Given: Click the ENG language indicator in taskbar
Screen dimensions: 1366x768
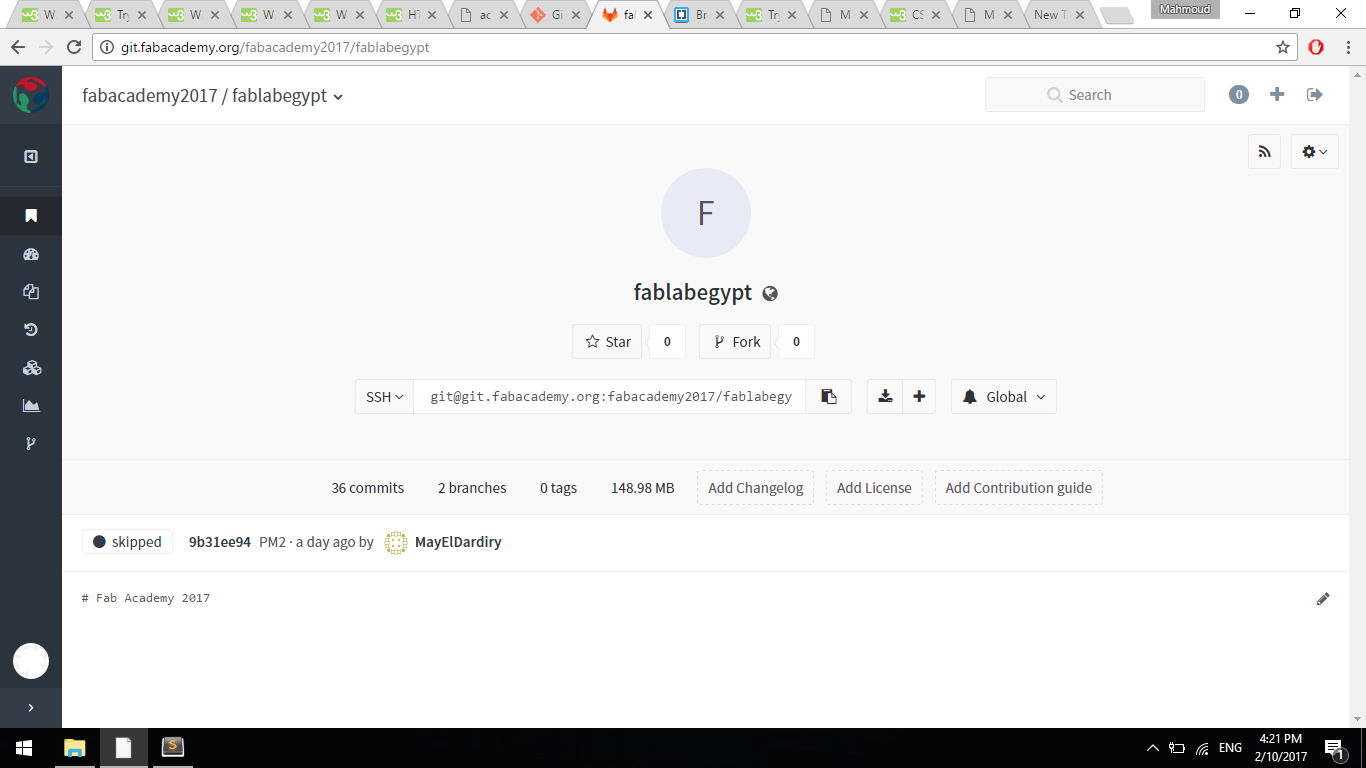Looking at the screenshot, I should [1230, 748].
